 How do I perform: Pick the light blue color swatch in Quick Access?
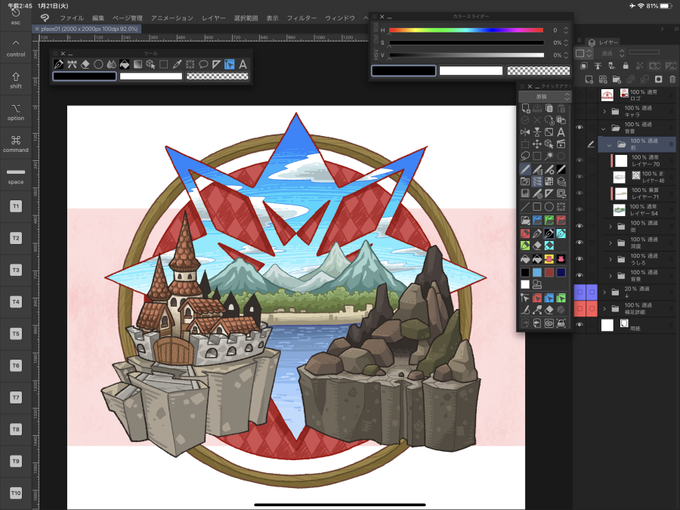[x=537, y=272]
